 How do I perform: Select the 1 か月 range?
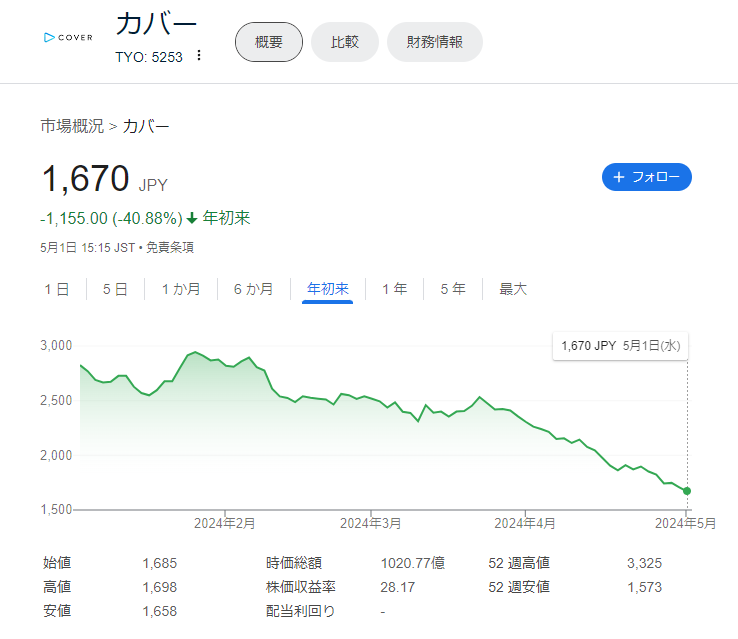point(181,289)
